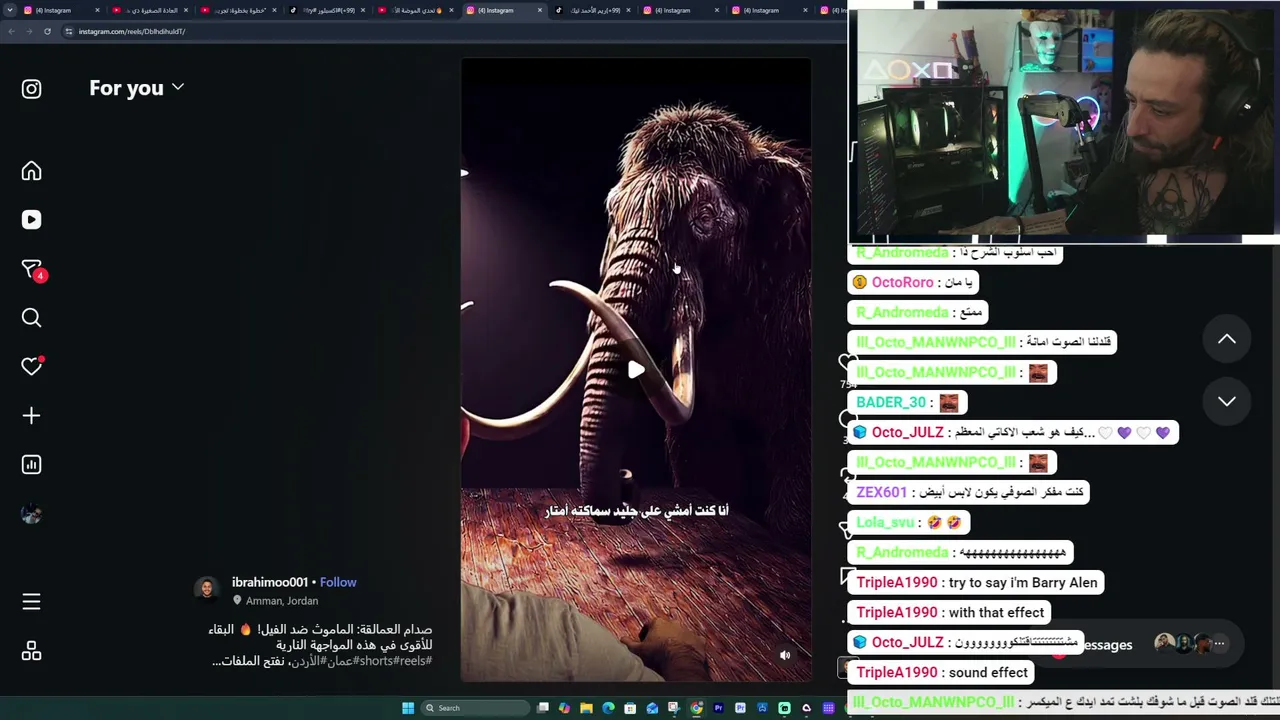The image size is (1280, 720).
Task: Switch to the active (4) Instagram tab
Action: (x=504, y=10)
